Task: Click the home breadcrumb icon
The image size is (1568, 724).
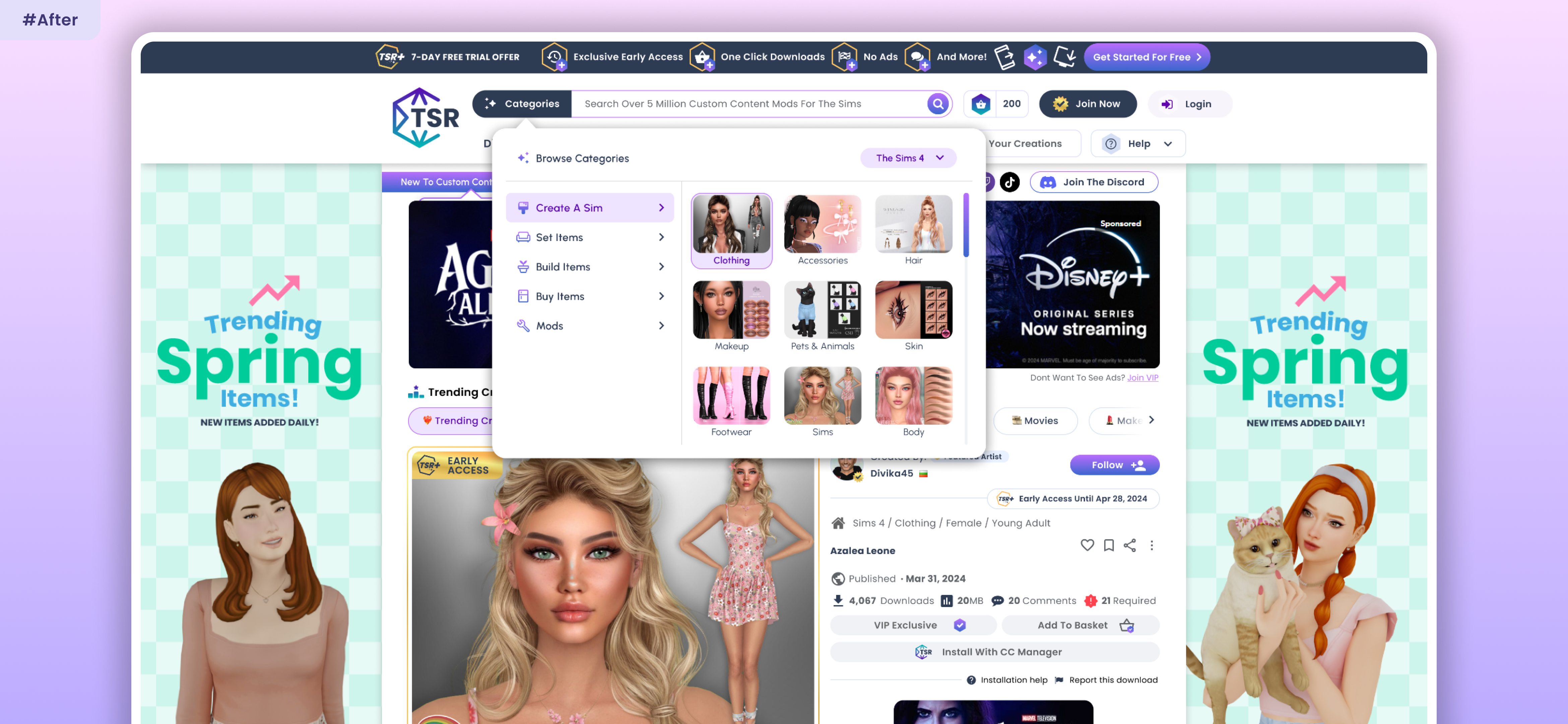Action: pos(838,523)
